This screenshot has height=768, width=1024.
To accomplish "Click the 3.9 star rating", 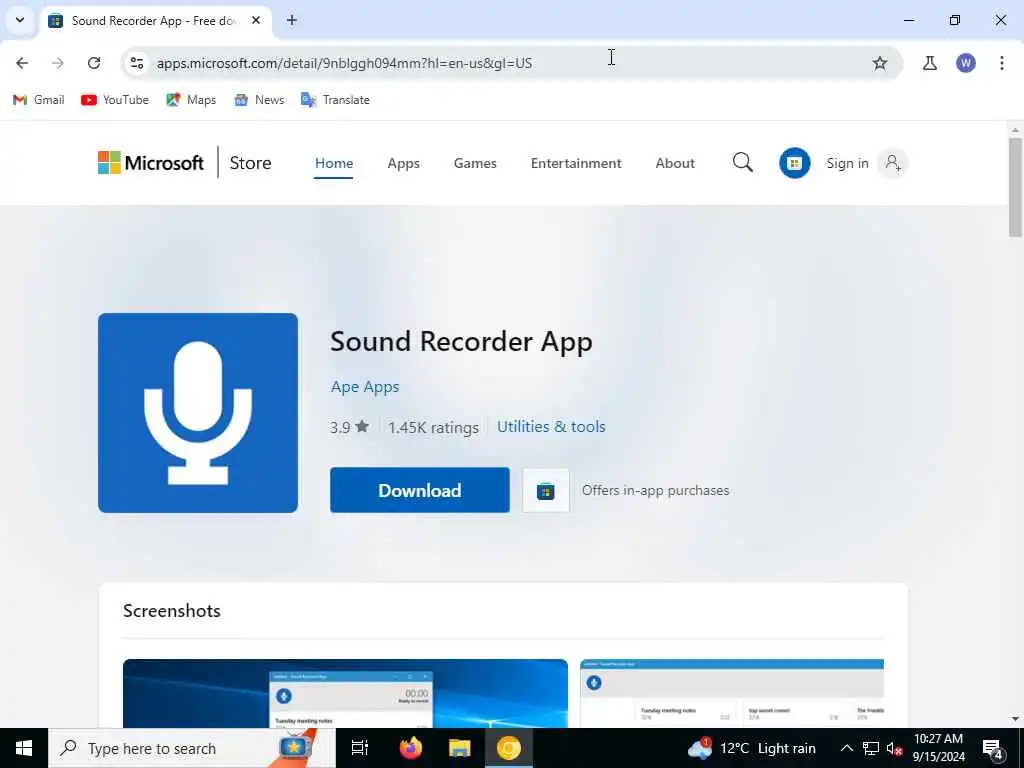I will tap(349, 427).
